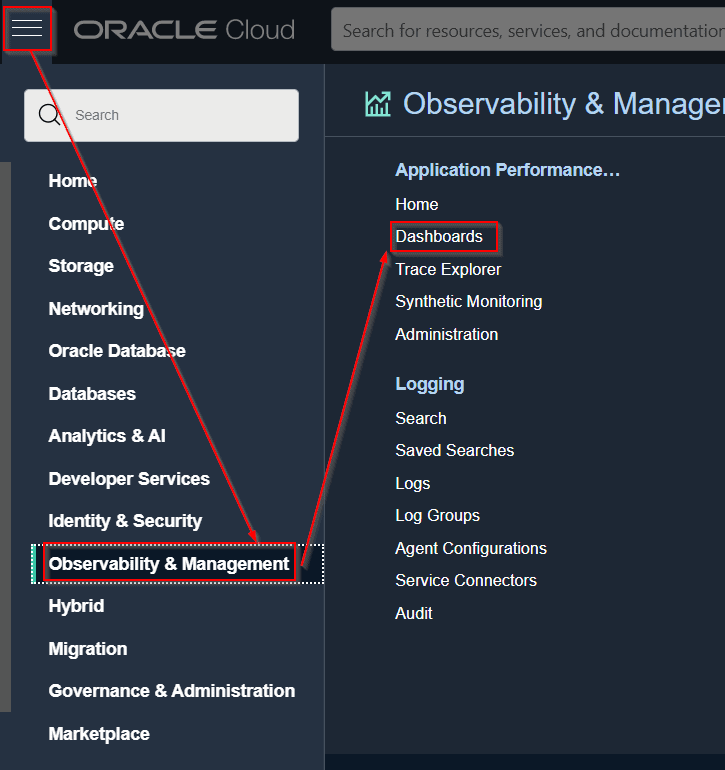
Task: Click the Application Performance section heading
Action: click(x=507, y=170)
